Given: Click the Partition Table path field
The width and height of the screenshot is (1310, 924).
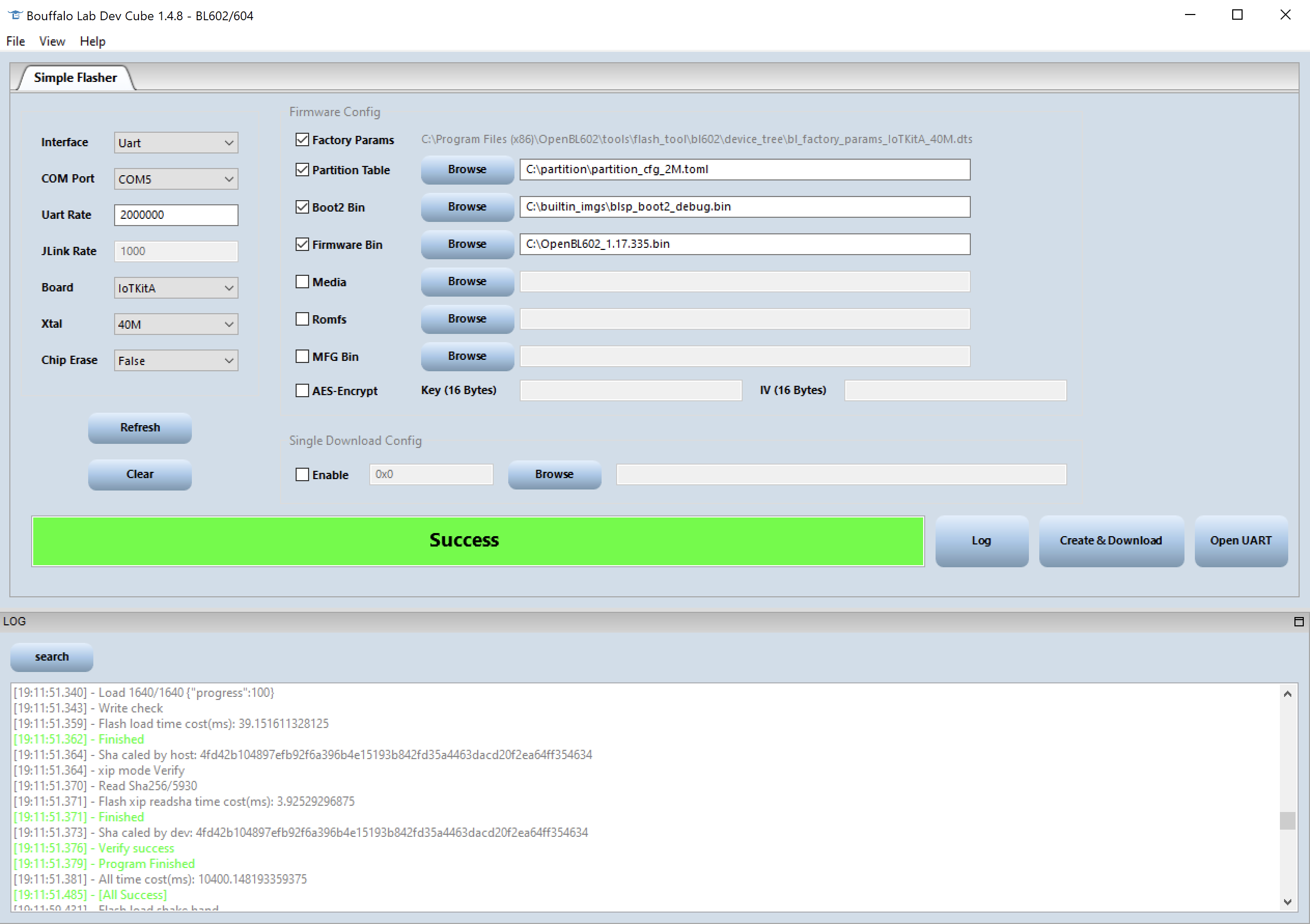Looking at the screenshot, I should (x=745, y=170).
